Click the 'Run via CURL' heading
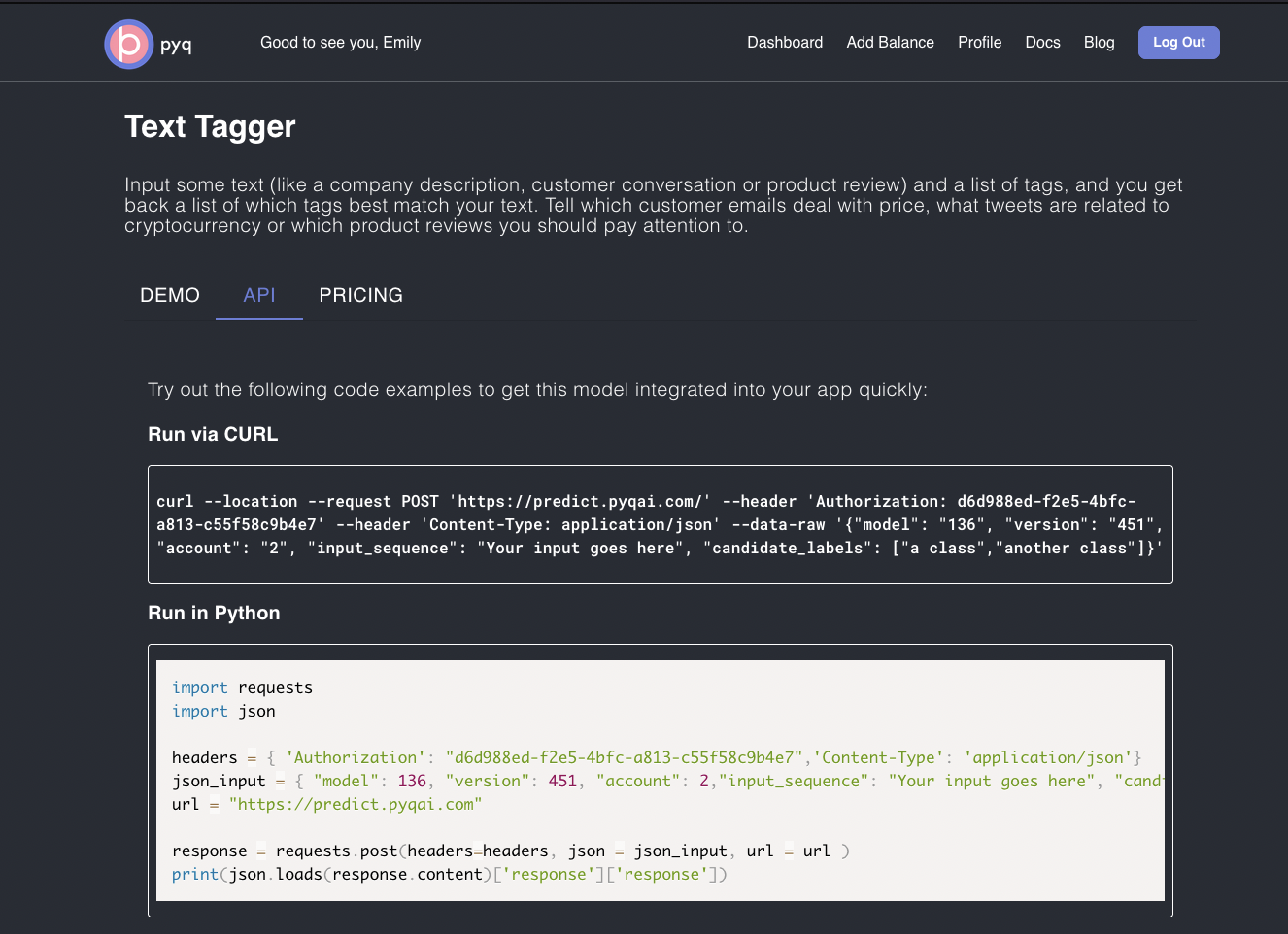The image size is (1288, 934). 213,434
